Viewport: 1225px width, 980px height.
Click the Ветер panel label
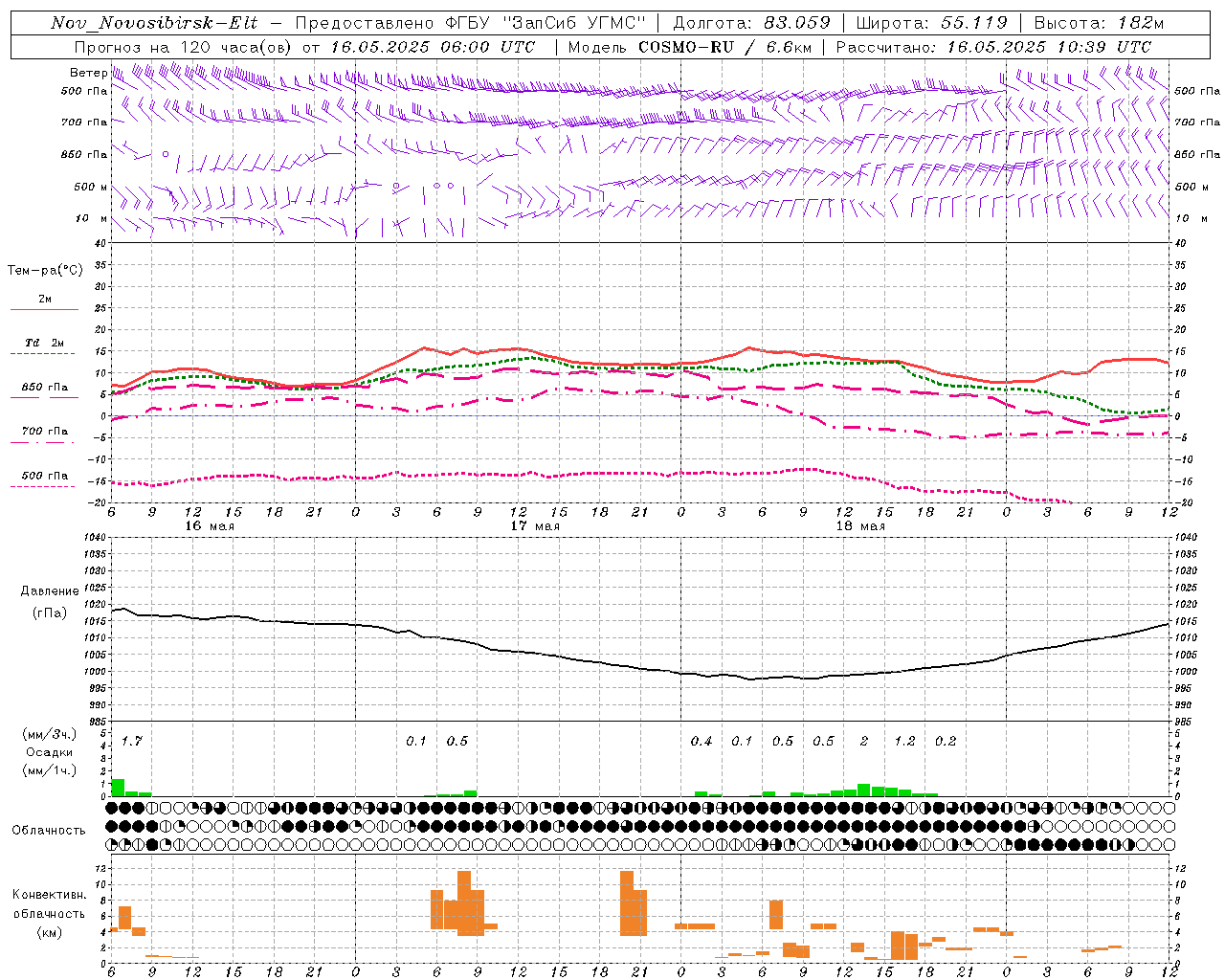(88, 73)
